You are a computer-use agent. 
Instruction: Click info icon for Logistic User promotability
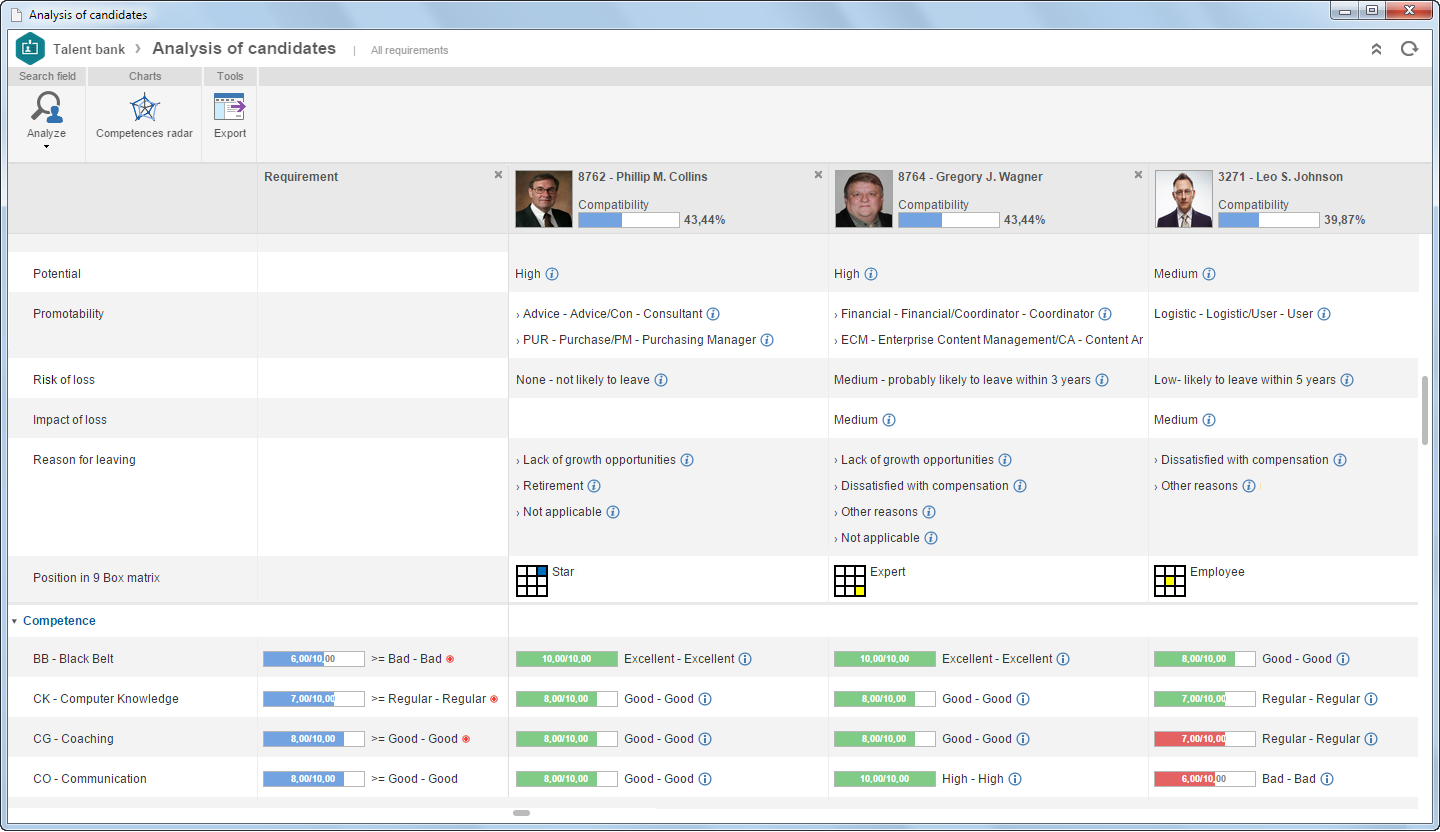click(x=1324, y=314)
